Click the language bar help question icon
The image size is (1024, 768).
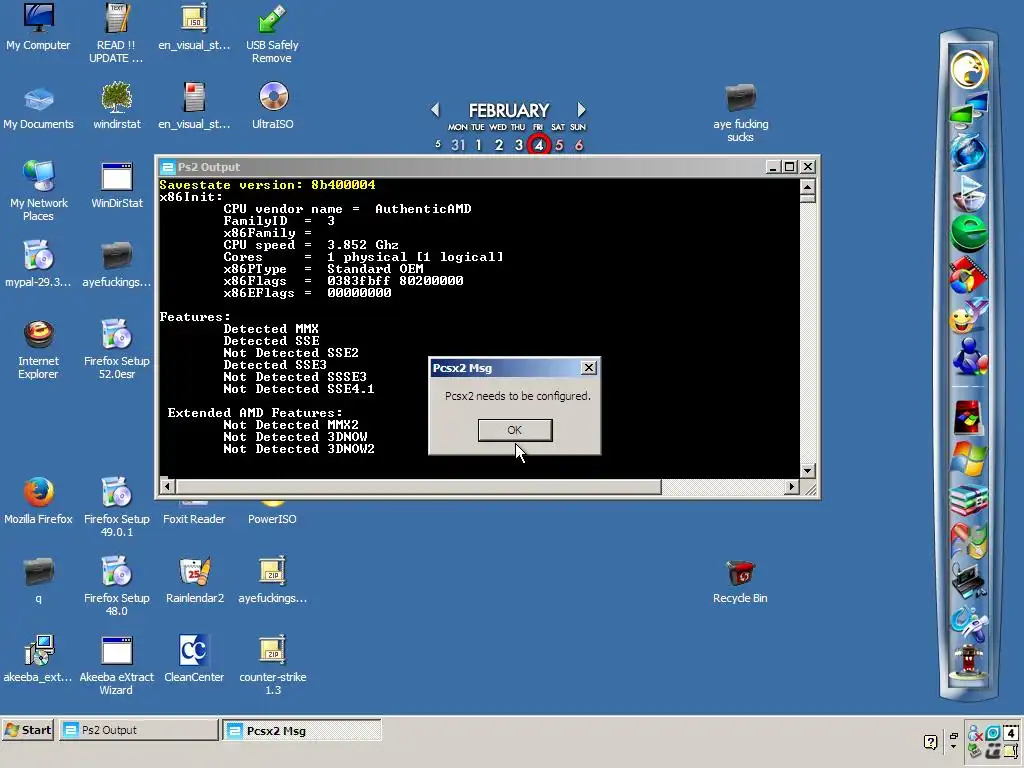coord(931,741)
